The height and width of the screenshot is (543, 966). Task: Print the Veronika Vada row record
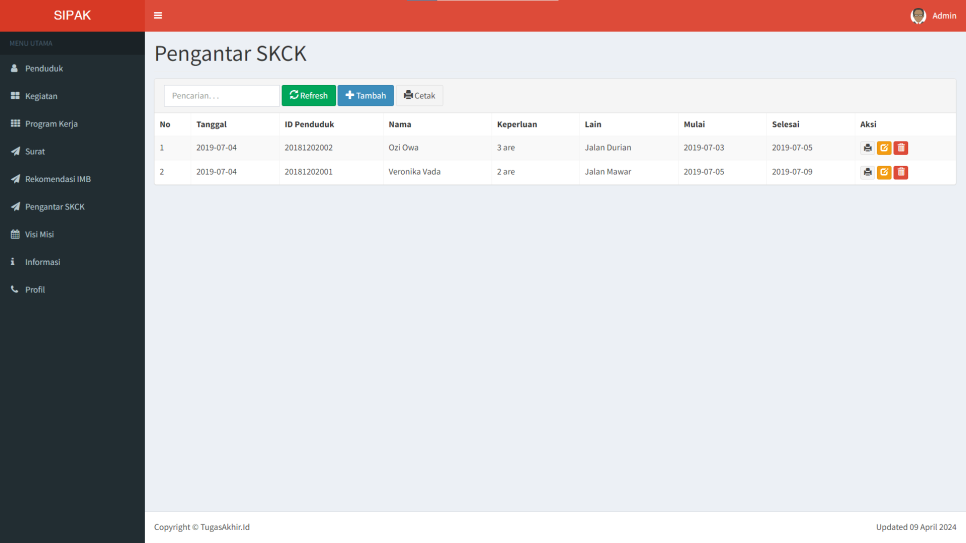click(867, 172)
